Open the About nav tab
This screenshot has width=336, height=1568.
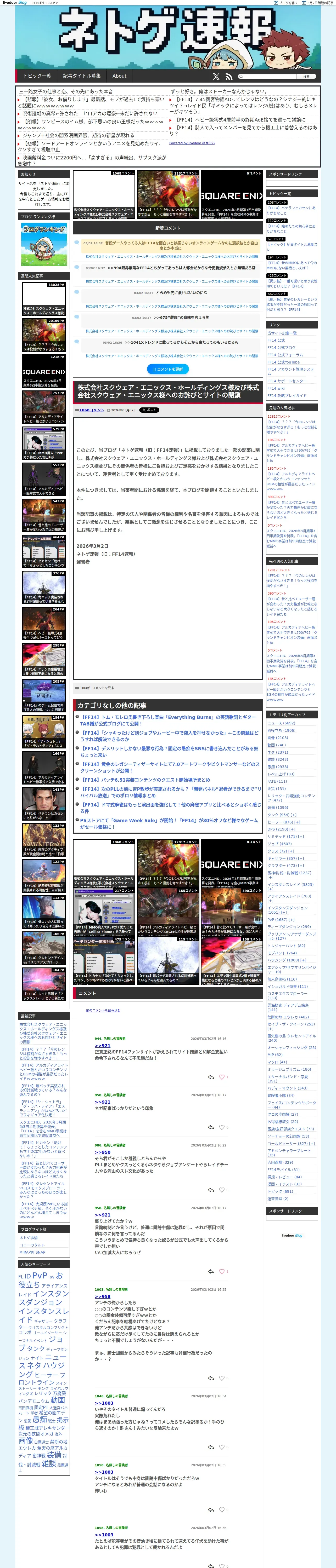click(x=120, y=76)
